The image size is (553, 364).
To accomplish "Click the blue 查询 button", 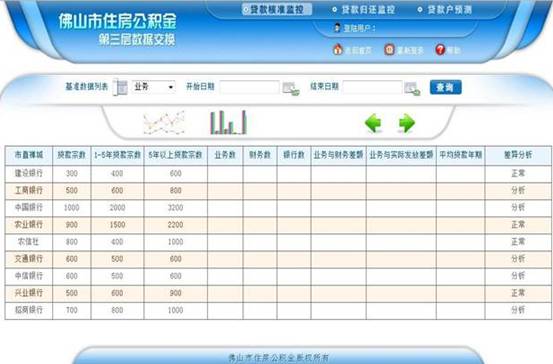I will pos(445,87).
